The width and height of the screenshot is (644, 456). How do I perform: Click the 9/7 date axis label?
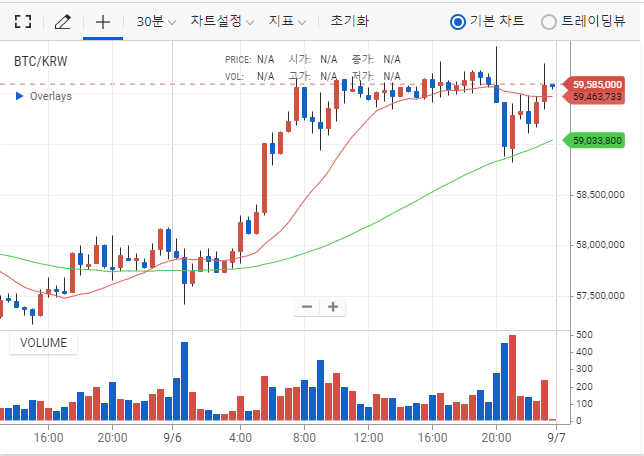pyautogui.click(x=556, y=438)
